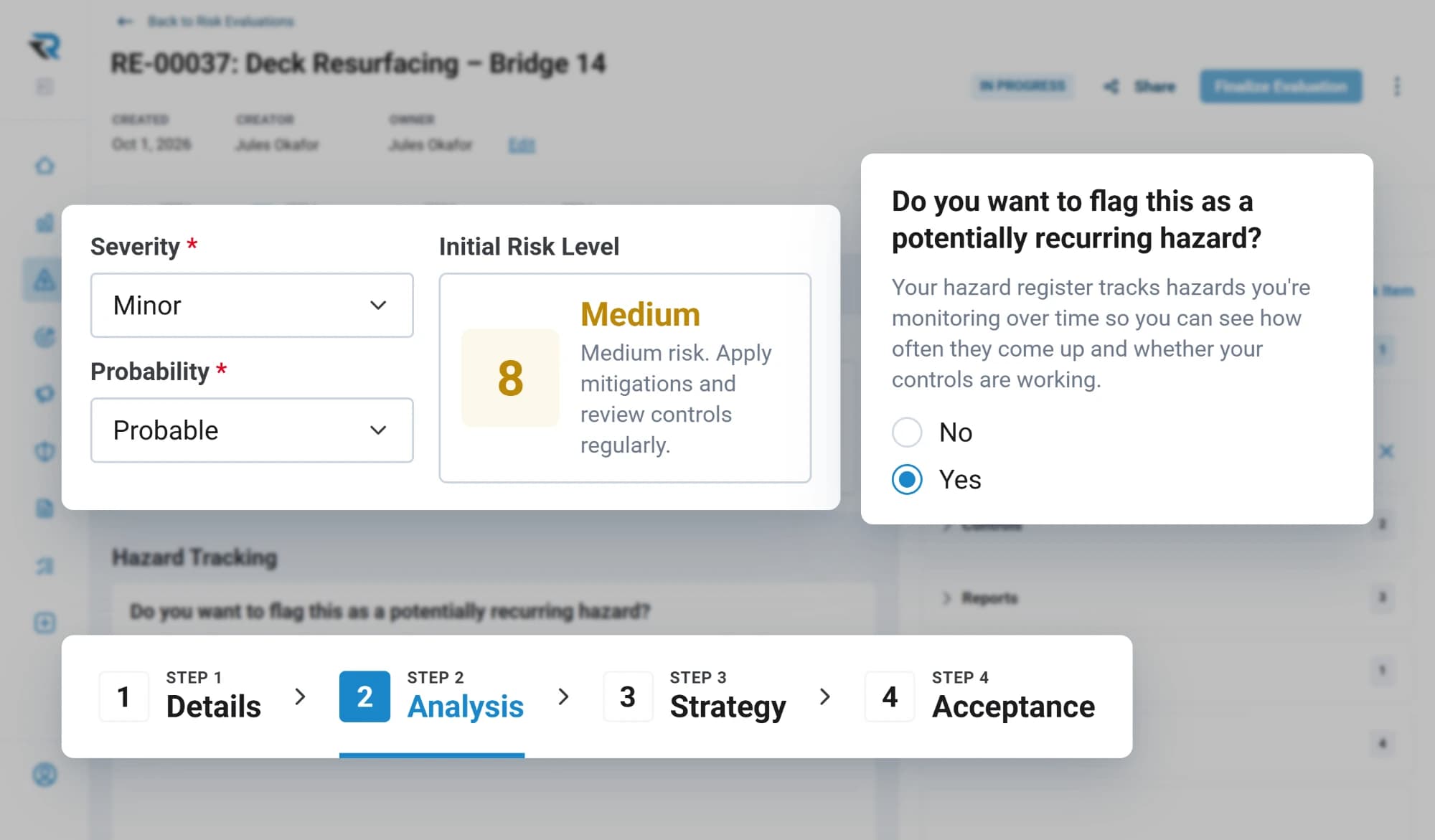Select the Yes radio option
Viewport: 1435px width, 840px height.
[907, 479]
